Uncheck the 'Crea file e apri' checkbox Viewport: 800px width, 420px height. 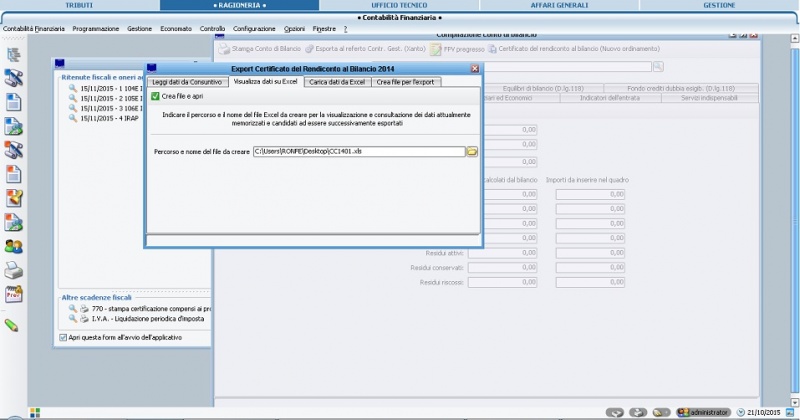[156, 96]
